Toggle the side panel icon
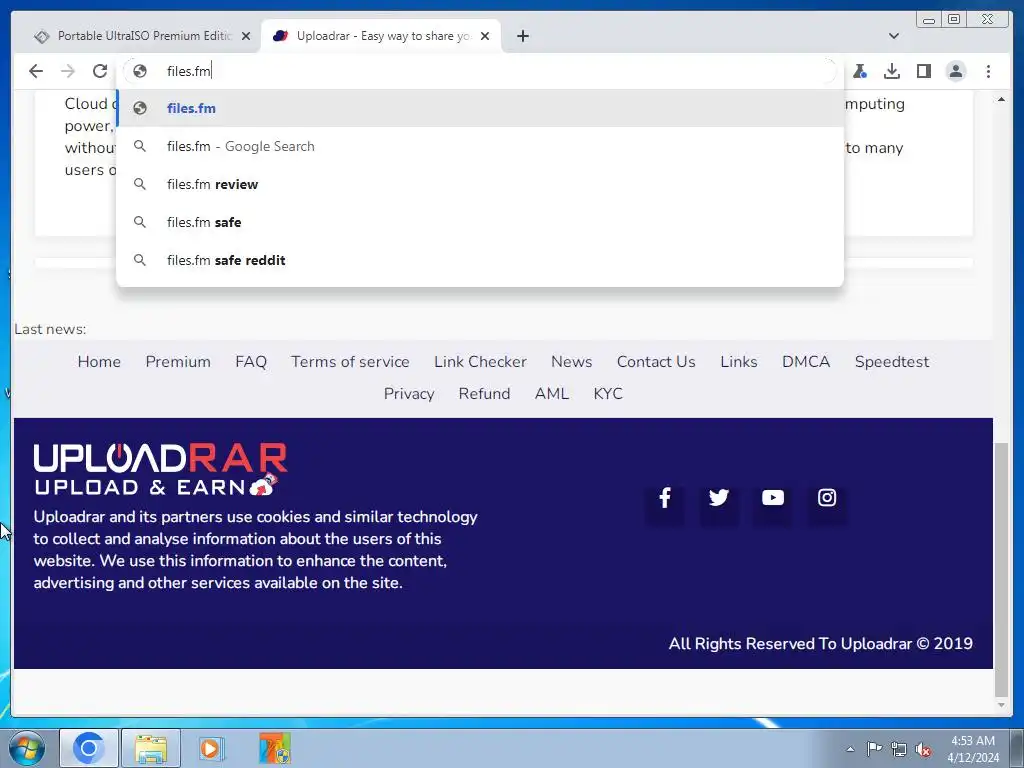 (x=923, y=71)
